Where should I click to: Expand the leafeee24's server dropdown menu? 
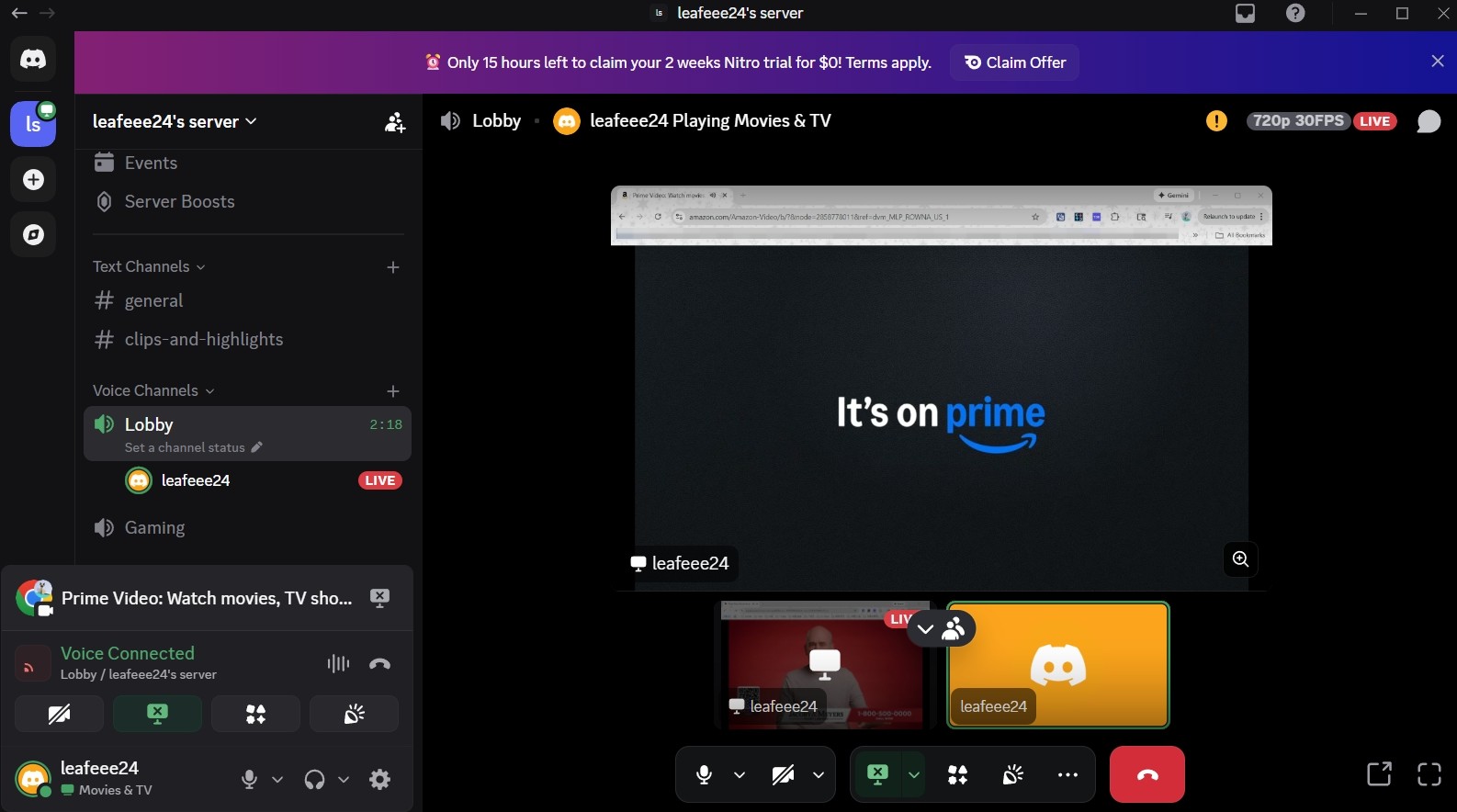pos(175,122)
